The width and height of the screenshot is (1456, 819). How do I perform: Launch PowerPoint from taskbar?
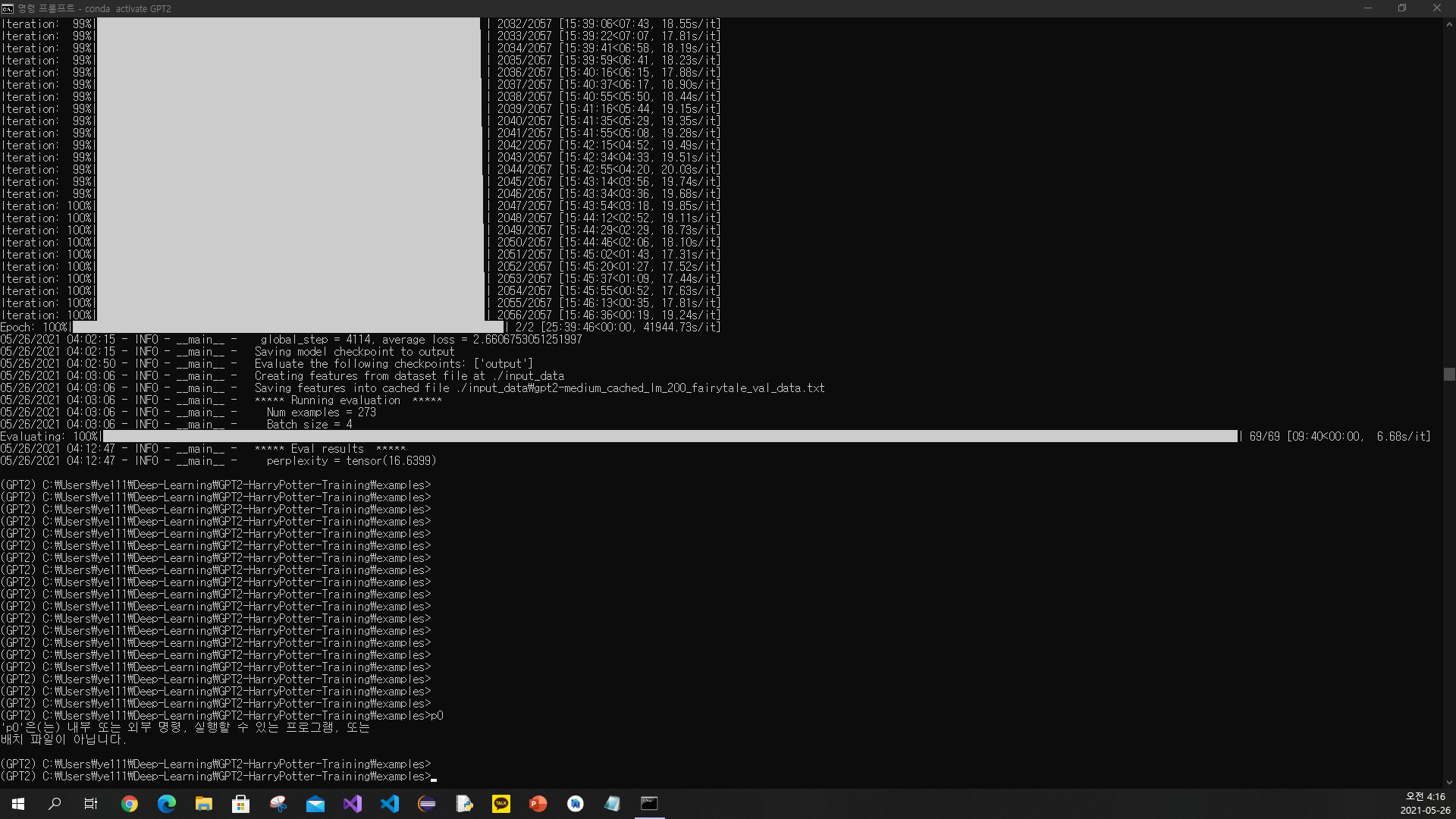[538, 804]
